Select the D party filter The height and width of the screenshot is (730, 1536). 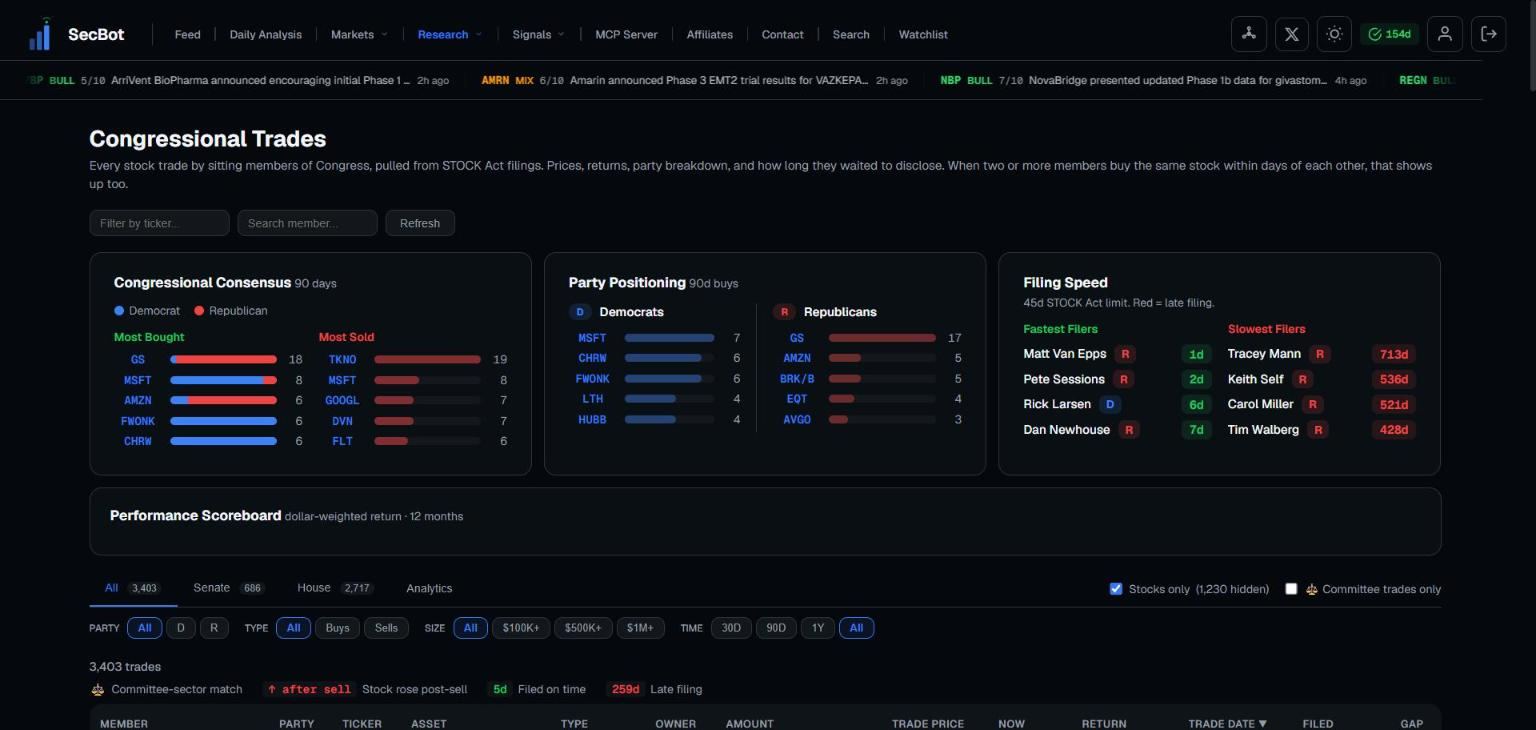[180, 628]
